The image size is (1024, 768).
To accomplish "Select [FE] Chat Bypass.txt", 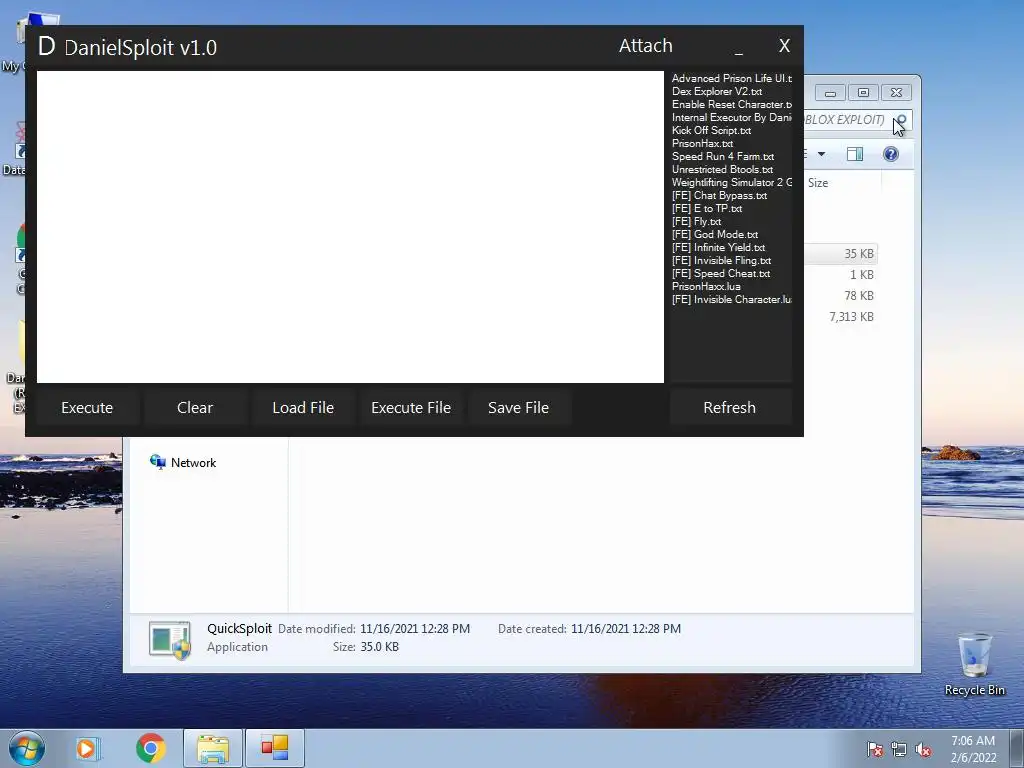I will click(720, 195).
